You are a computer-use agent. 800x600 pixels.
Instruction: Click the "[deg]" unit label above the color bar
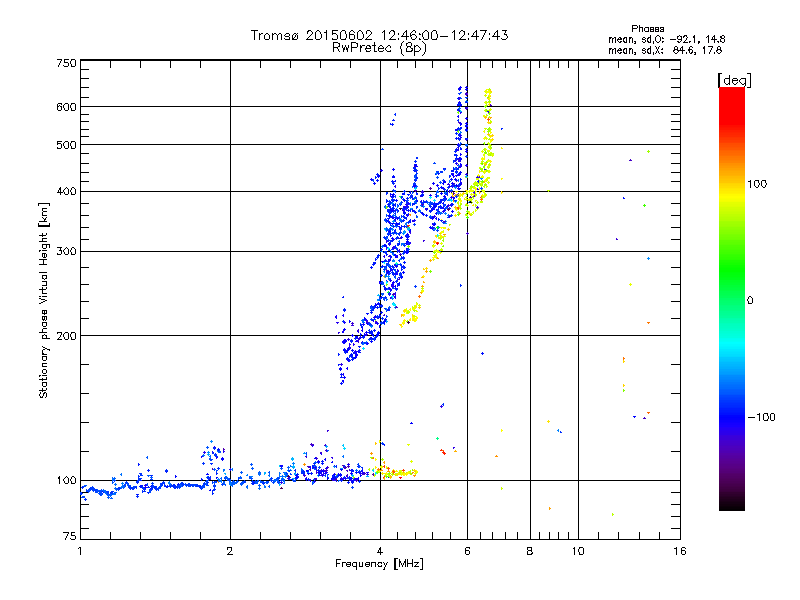click(x=734, y=80)
